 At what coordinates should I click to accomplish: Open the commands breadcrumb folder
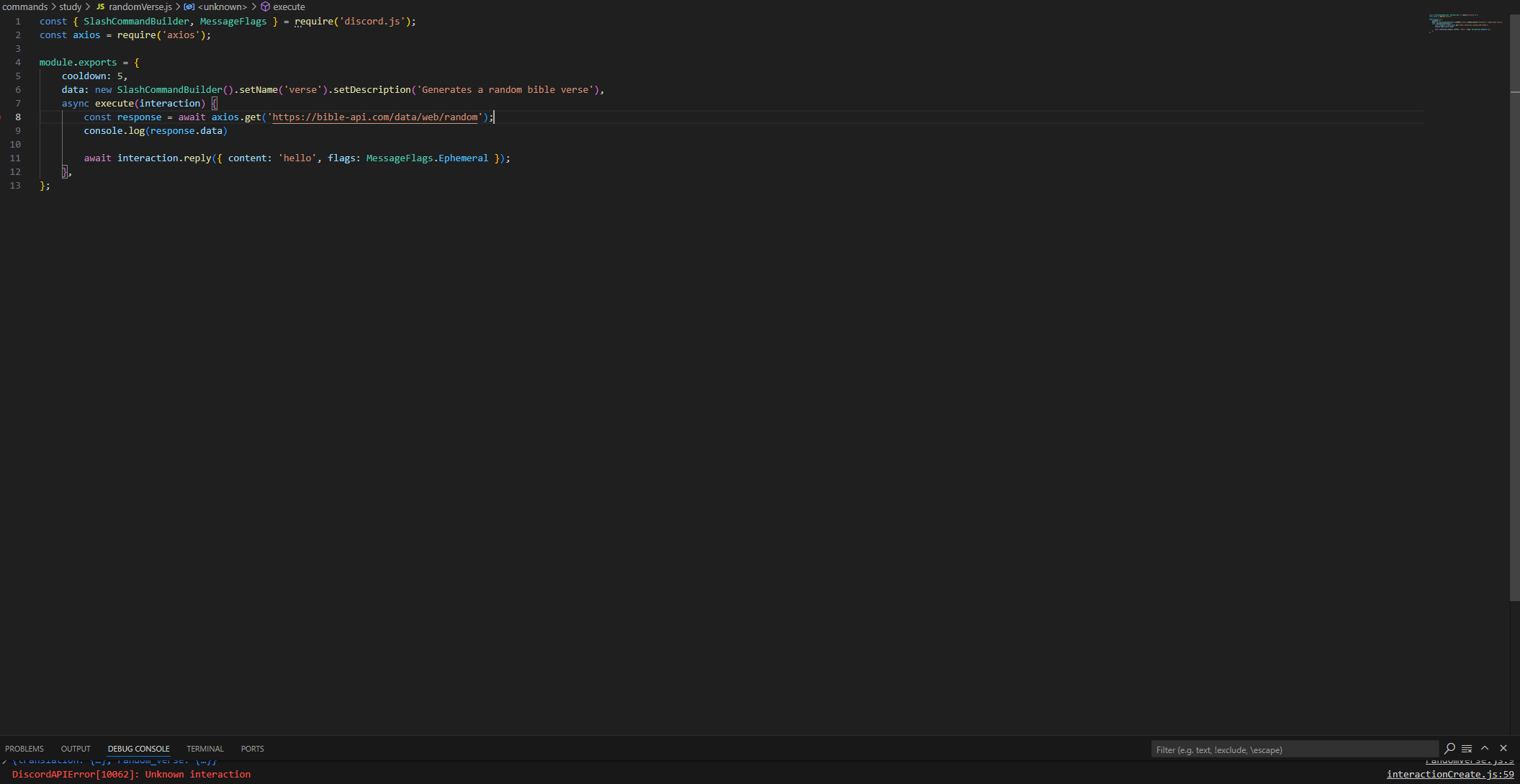tap(24, 6)
